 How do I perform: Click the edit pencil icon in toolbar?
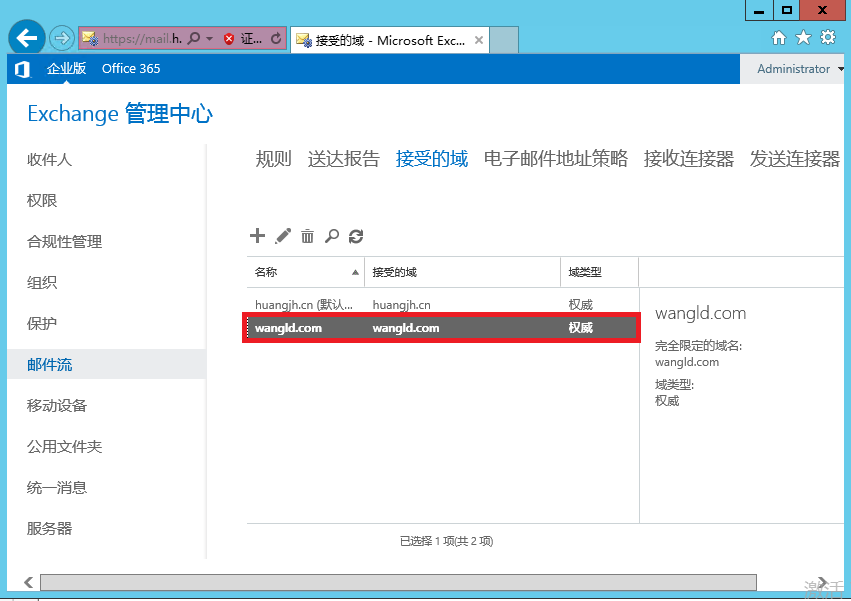click(283, 236)
